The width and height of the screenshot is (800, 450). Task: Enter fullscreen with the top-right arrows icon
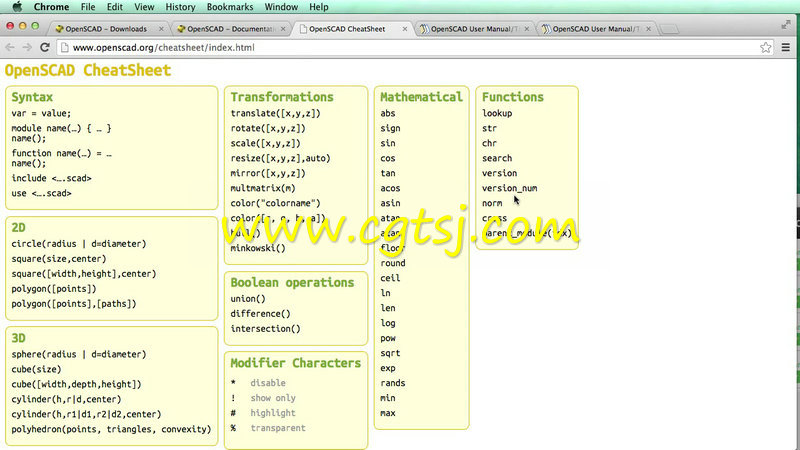point(786,25)
